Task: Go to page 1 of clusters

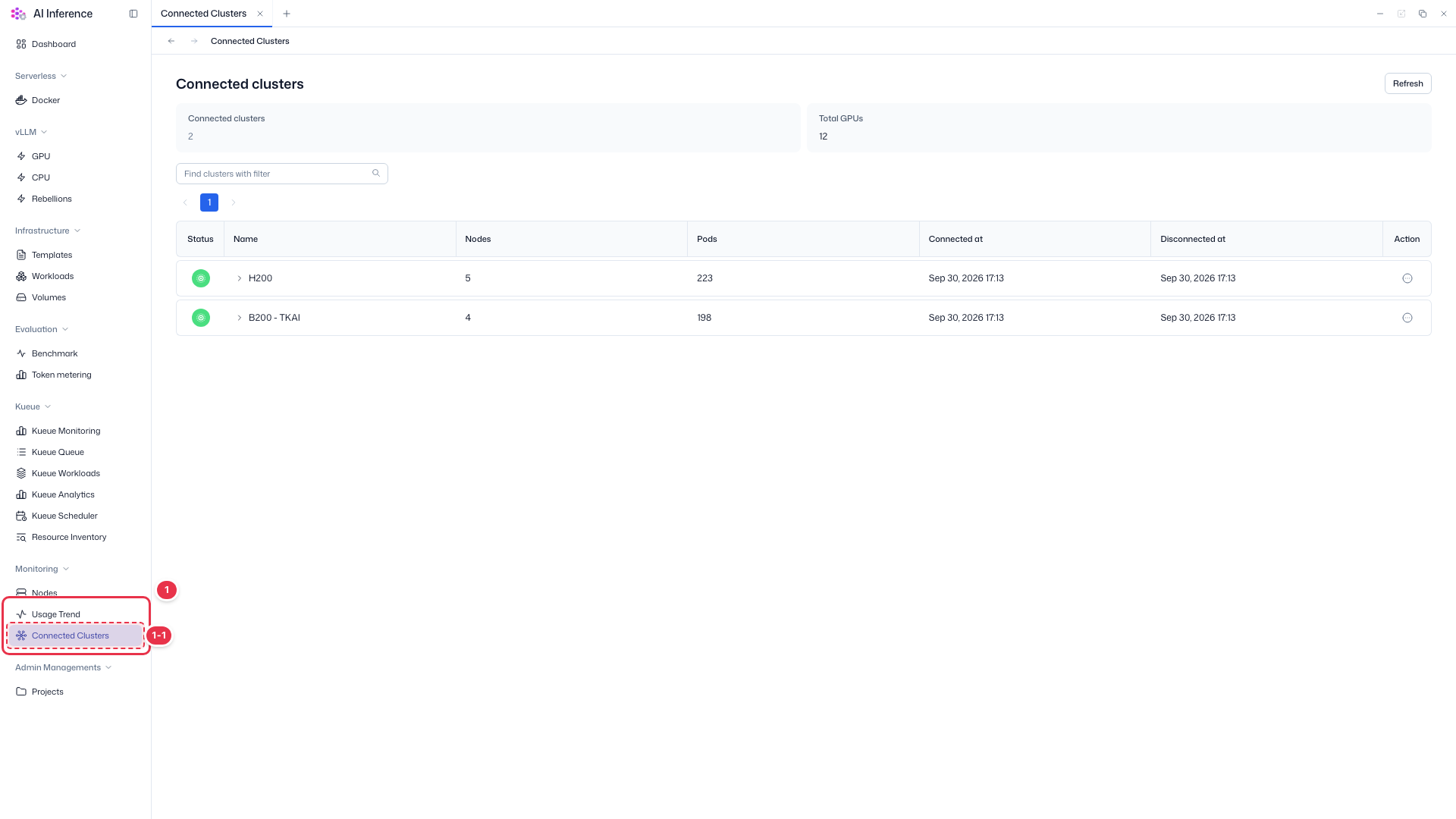Action: pyautogui.click(x=209, y=202)
